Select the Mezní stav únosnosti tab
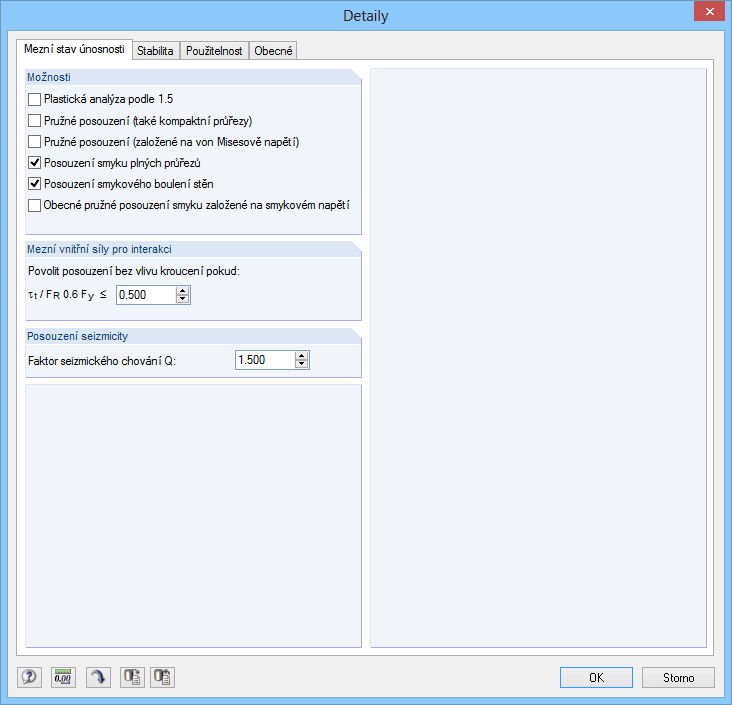The image size is (732, 705). (x=75, y=49)
